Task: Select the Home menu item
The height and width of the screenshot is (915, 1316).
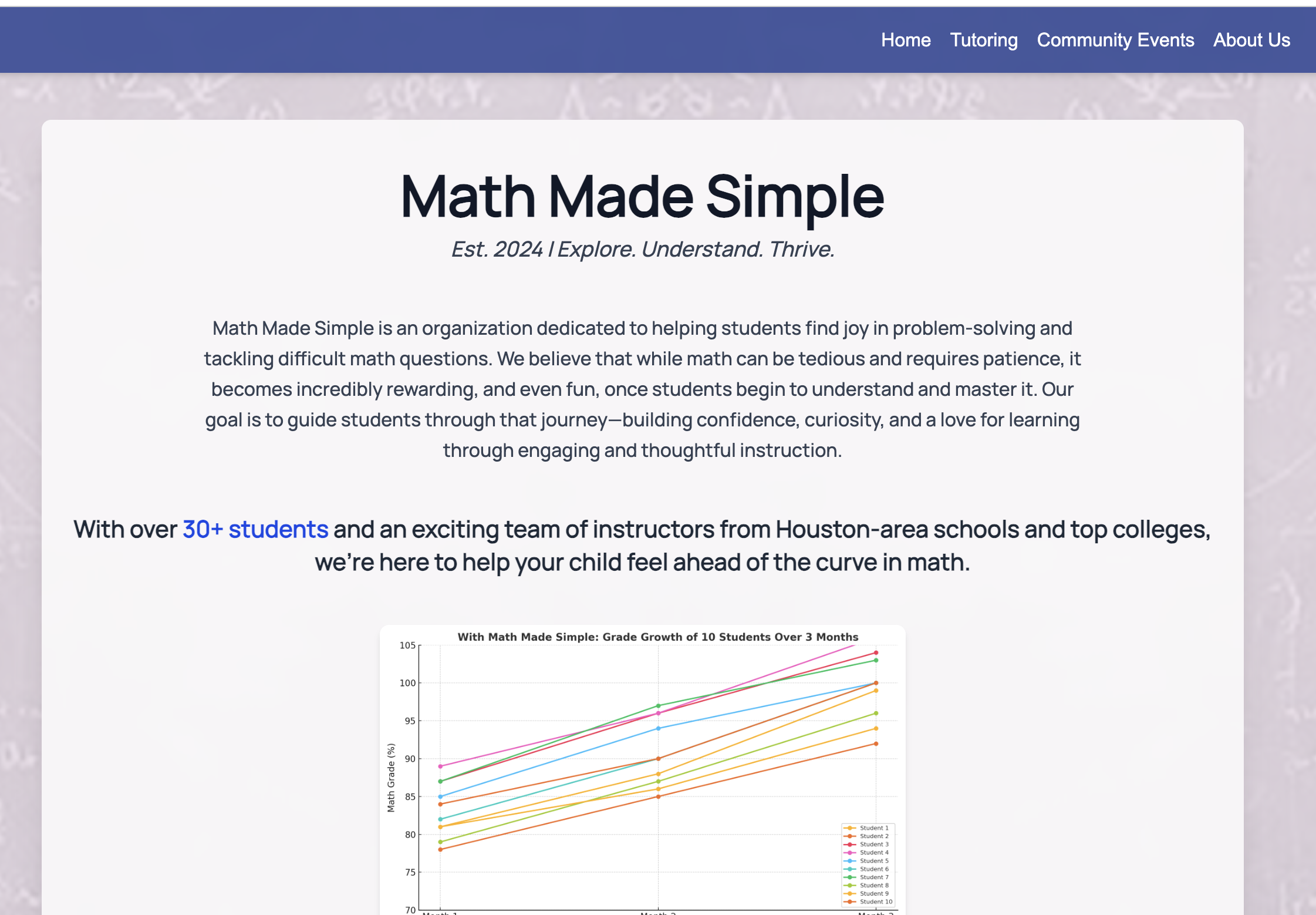Action: pos(906,40)
